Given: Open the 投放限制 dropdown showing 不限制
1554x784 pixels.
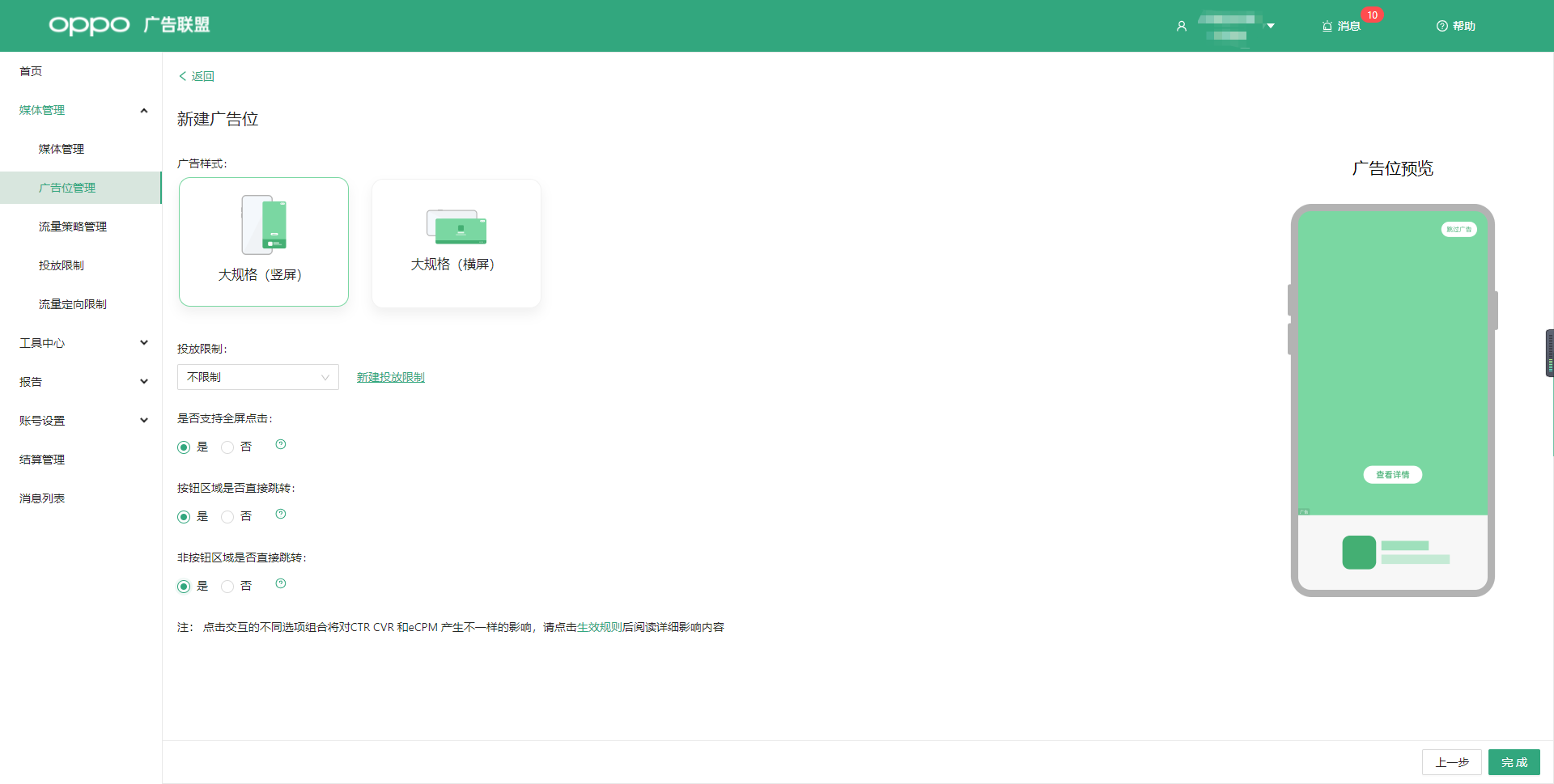Looking at the screenshot, I should [x=257, y=377].
